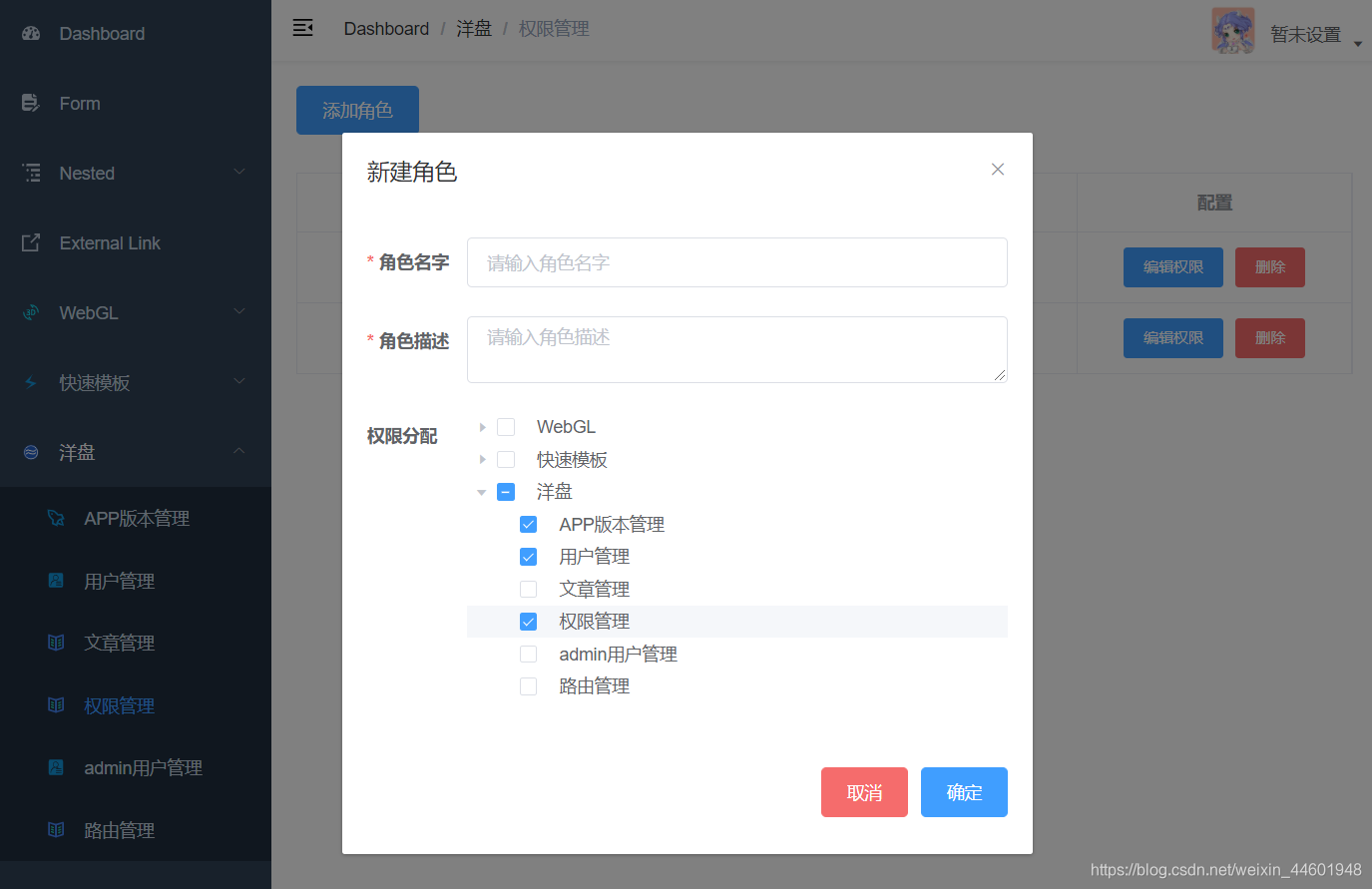Viewport: 1372px width, 889px height.
Task: Select the Form icon in the sidebar
Action: 29,103
